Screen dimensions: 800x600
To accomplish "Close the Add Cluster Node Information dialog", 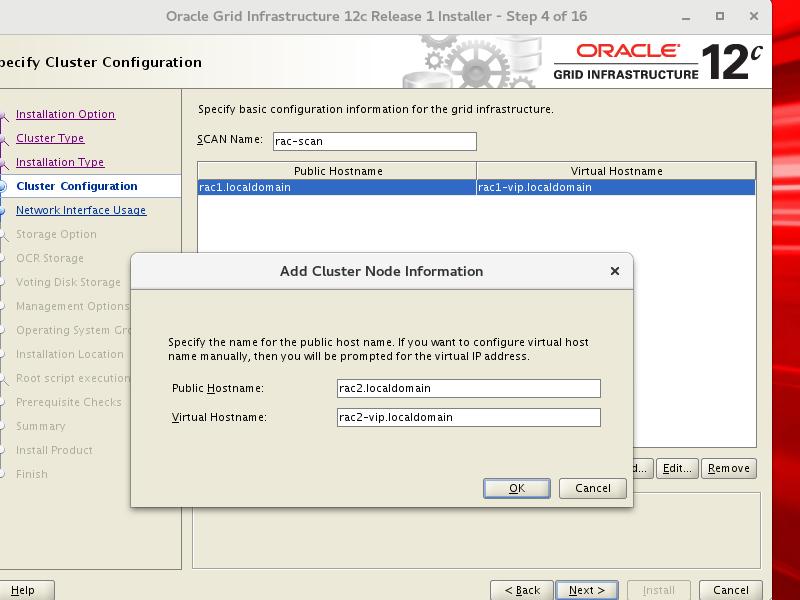I will (615, 271).
